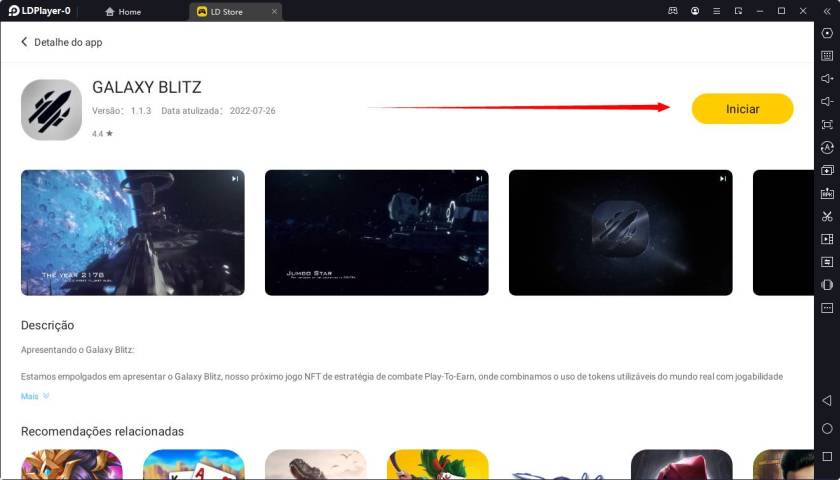This screenshot has height=480, width=840.
Task: Toggle fullscreen mode from the sidebar
Action: pos(827,125)
